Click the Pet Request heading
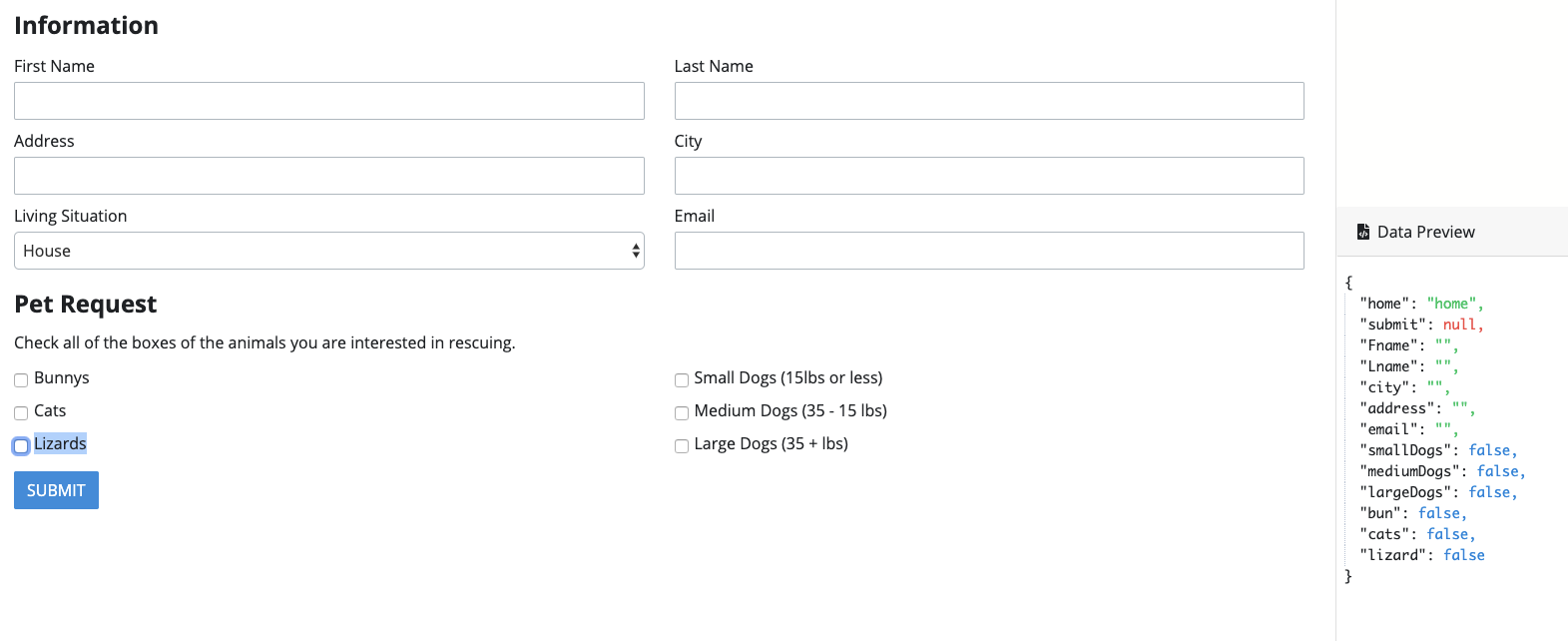 (85, 305)
